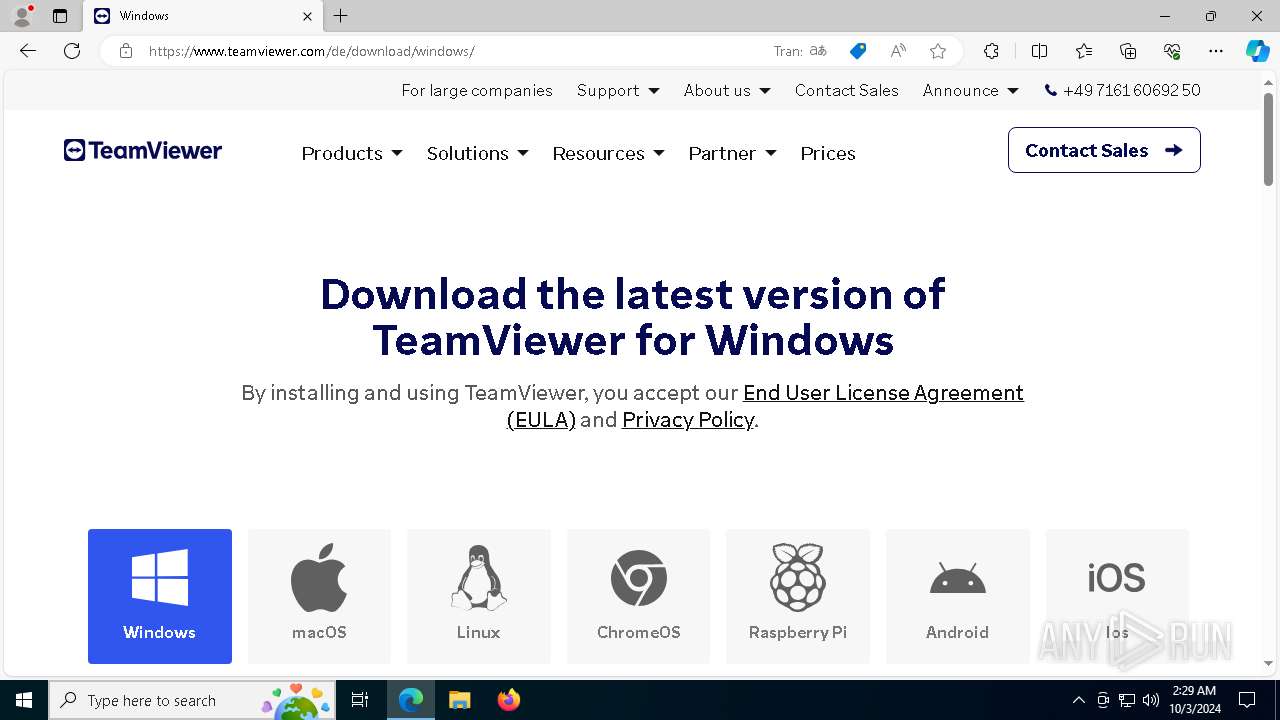Open the Privacy Policy link
This screenshot has height=720, width=1280.
[688, 420]
